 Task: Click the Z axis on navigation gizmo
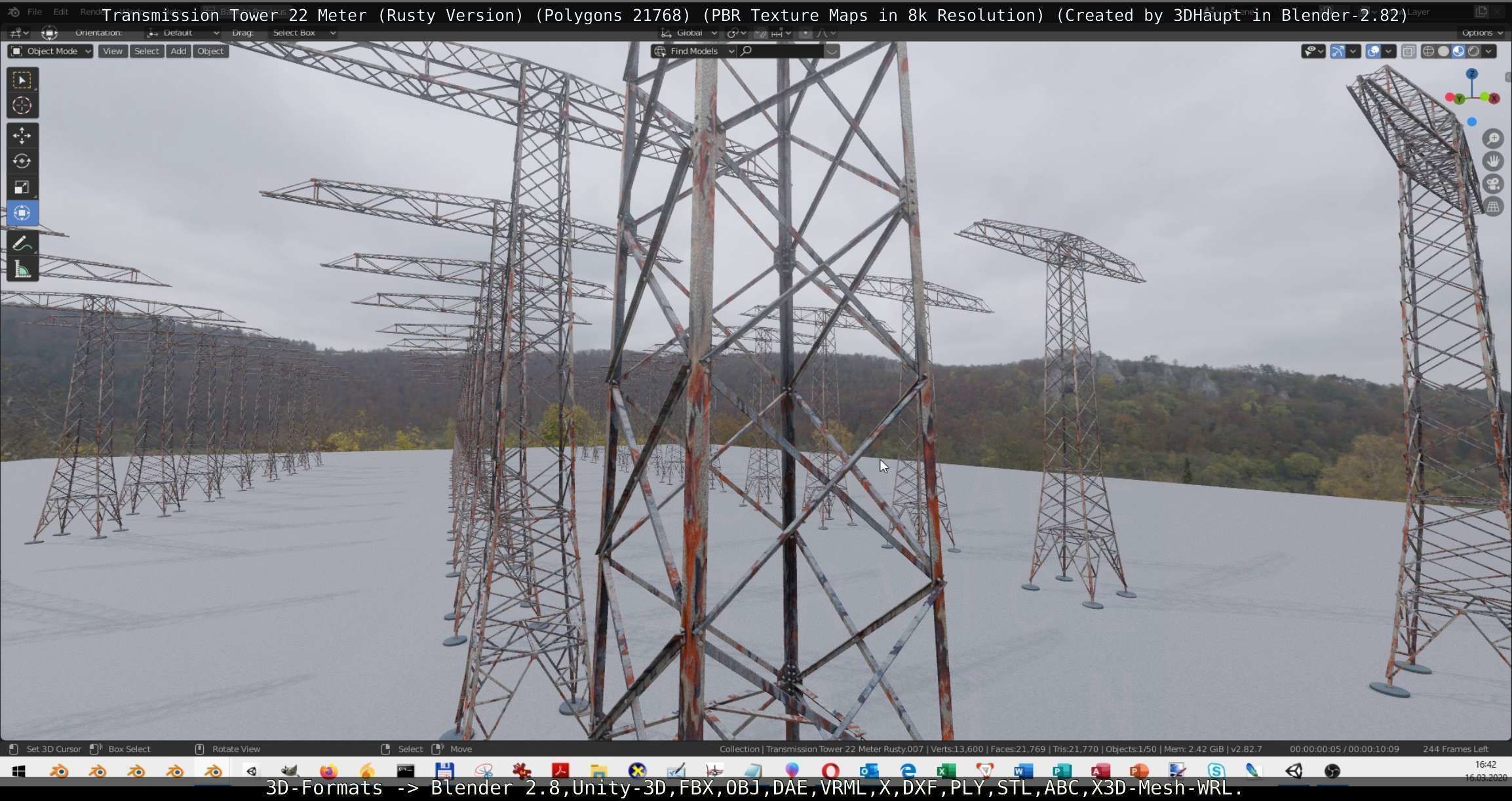1472,74
